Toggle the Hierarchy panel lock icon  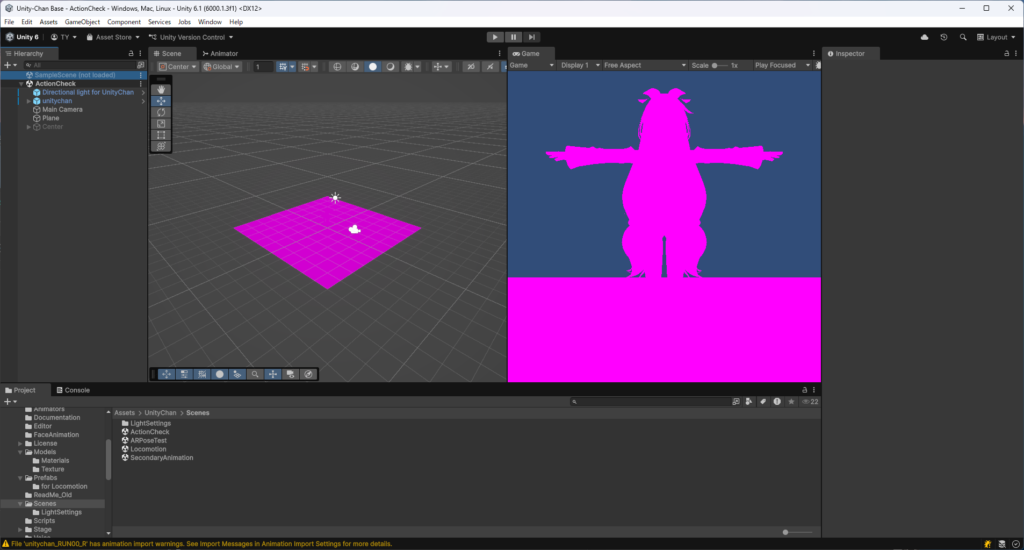(x=131, y=53)
